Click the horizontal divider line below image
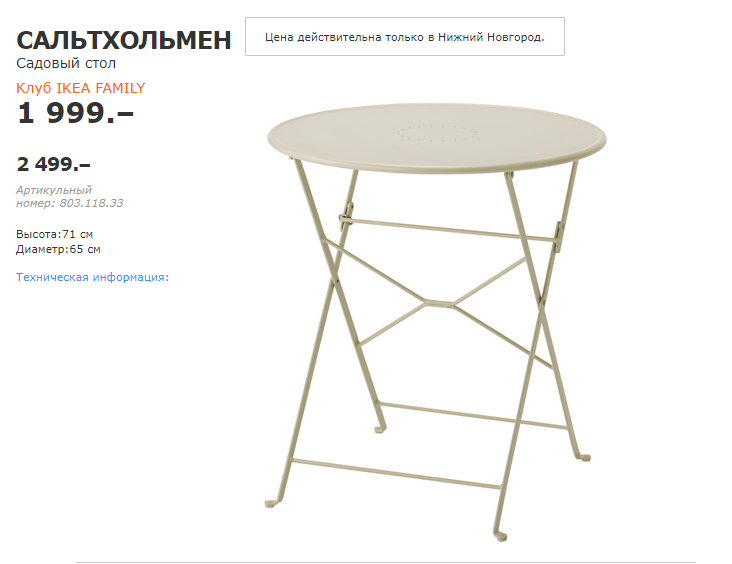 pyautogui.click(x=386, y=562)
